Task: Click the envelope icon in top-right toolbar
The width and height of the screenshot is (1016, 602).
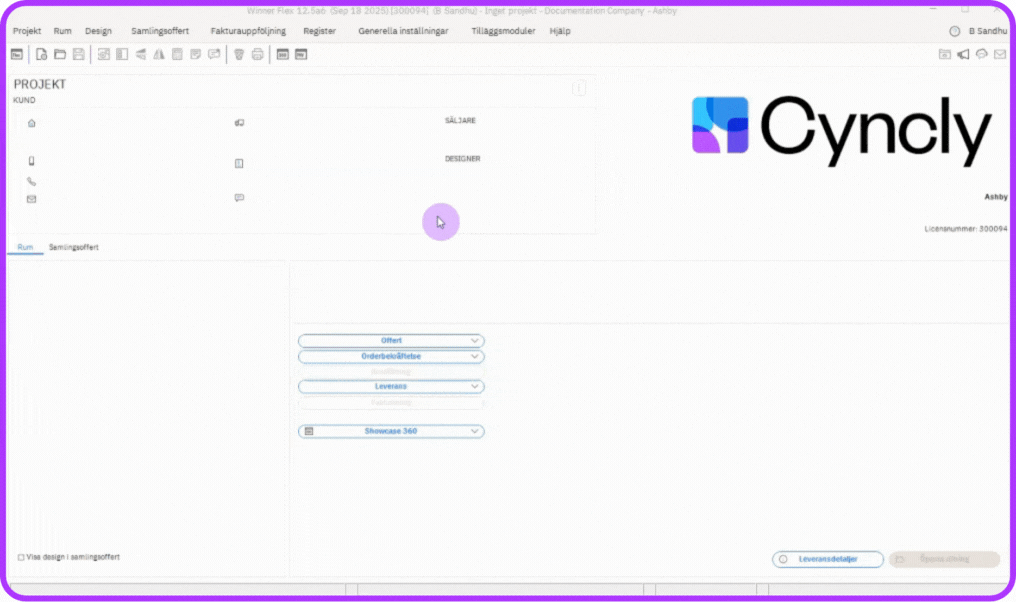Action: (x=999, y=54)
